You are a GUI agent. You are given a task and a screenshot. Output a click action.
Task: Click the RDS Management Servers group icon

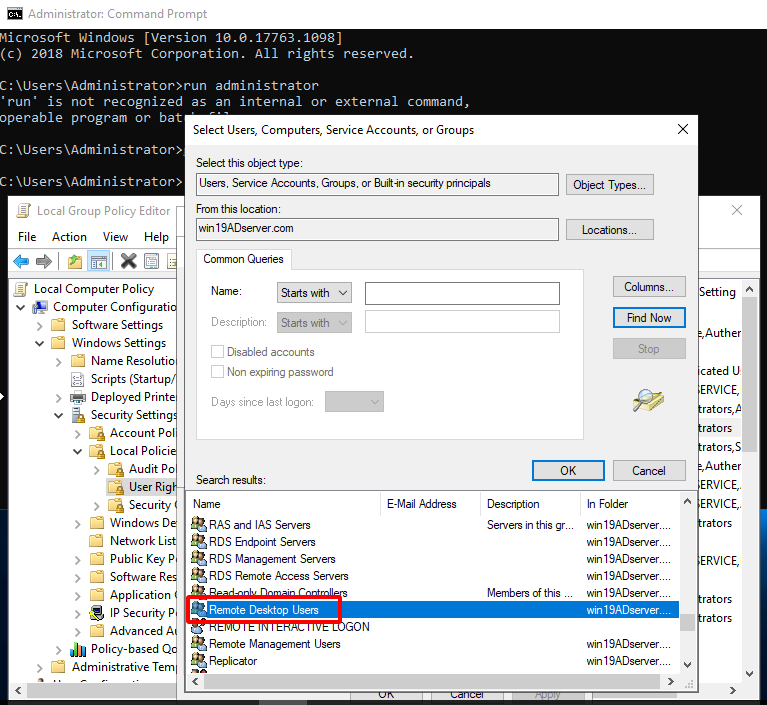[x=199, y=558]
